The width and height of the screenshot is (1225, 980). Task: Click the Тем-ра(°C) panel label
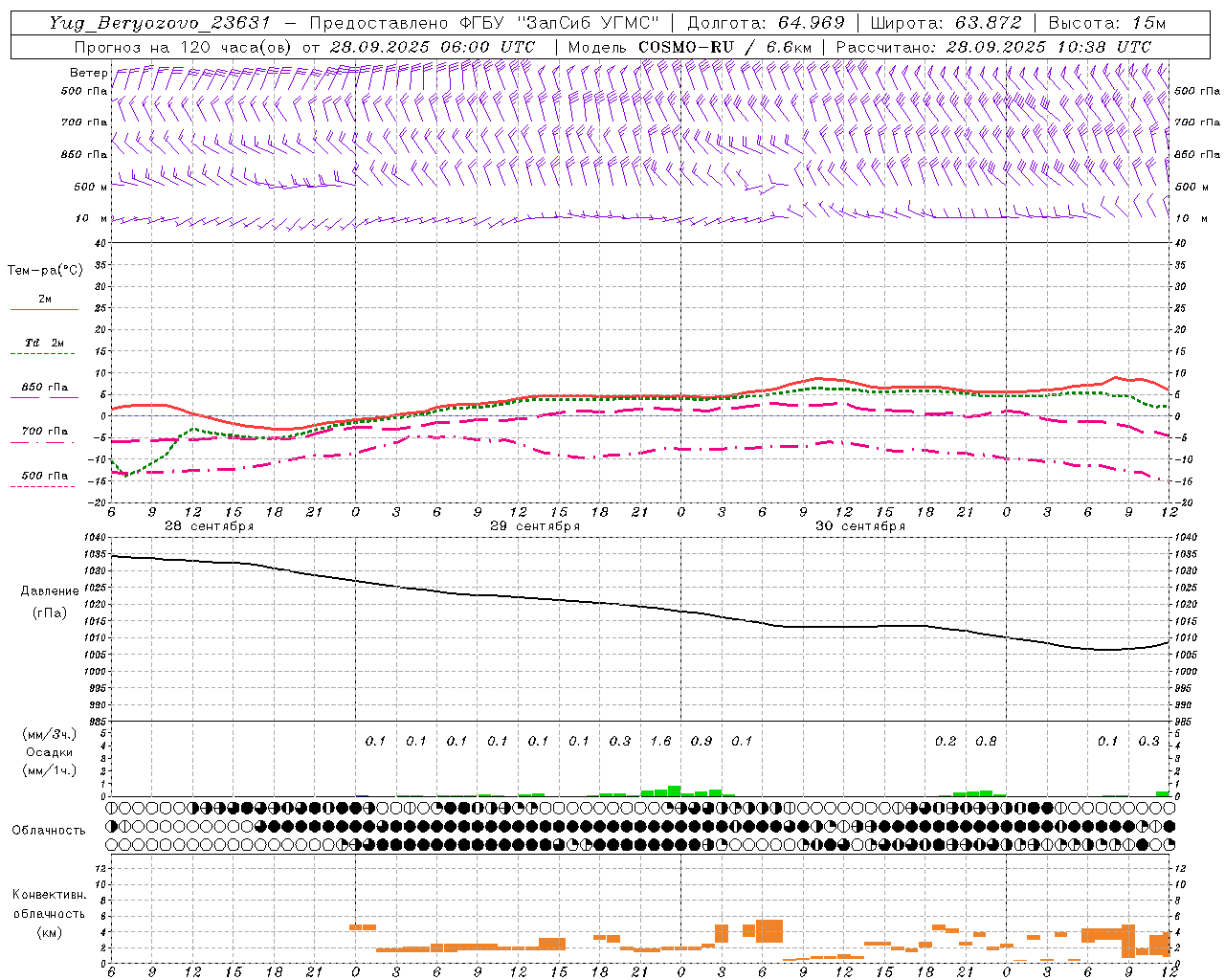45,271
